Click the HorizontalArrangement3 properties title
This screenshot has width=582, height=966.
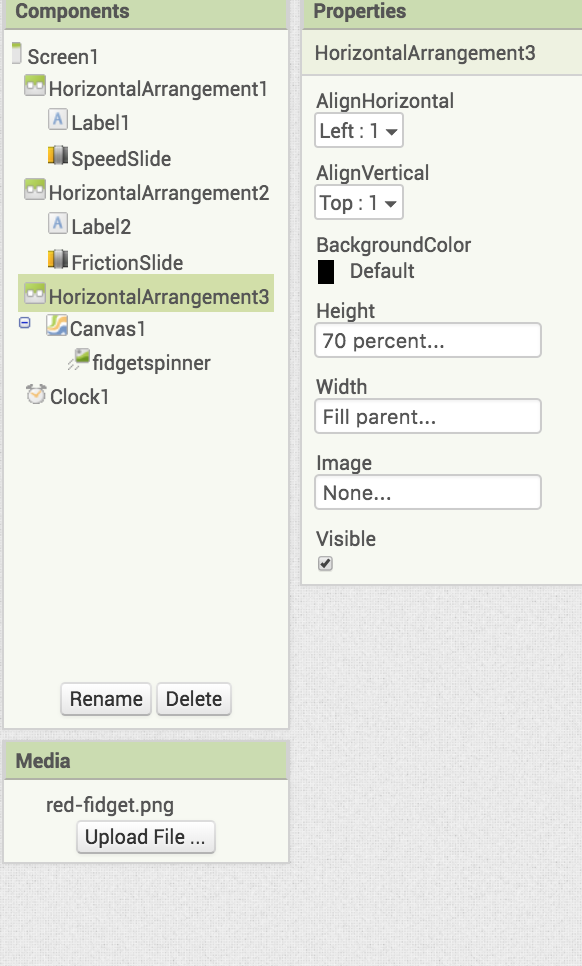coord(425,53)
